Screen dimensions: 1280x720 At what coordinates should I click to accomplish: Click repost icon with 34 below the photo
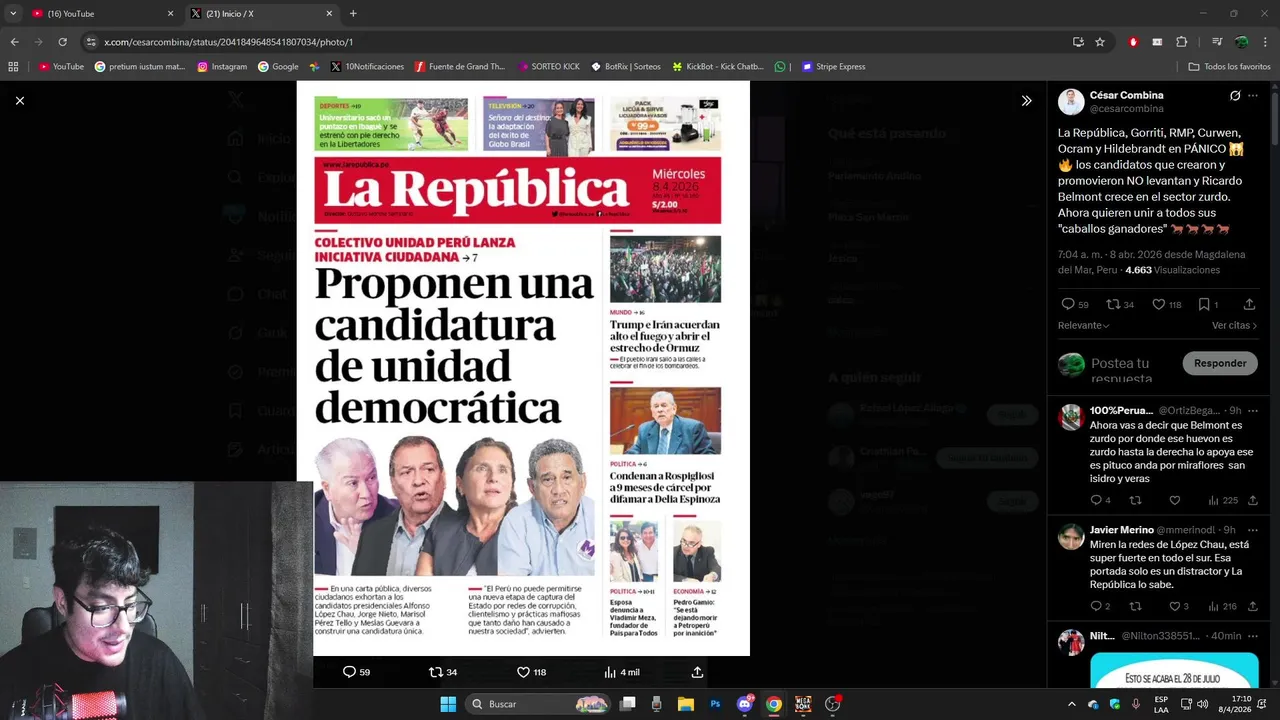436,672
